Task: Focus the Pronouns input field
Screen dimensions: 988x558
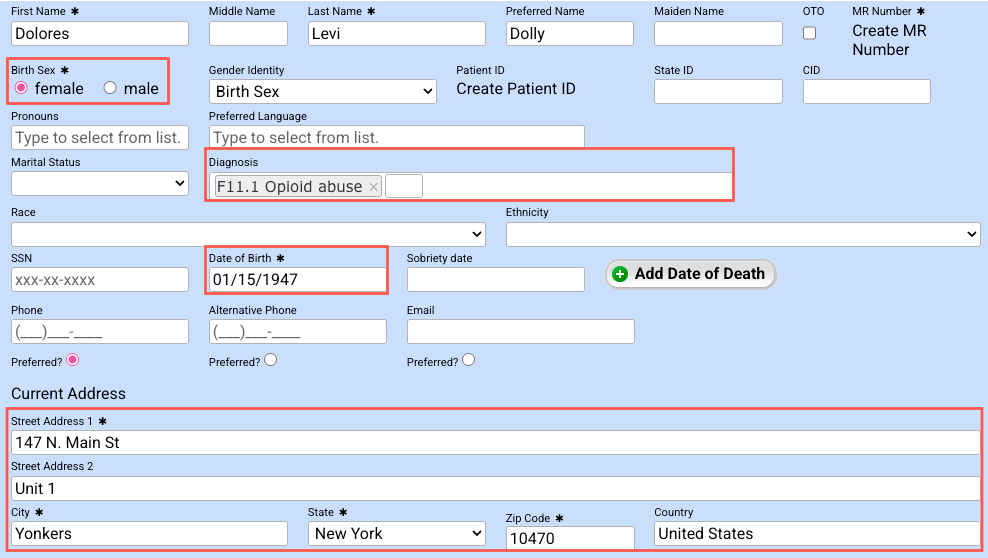Action: 99,137
